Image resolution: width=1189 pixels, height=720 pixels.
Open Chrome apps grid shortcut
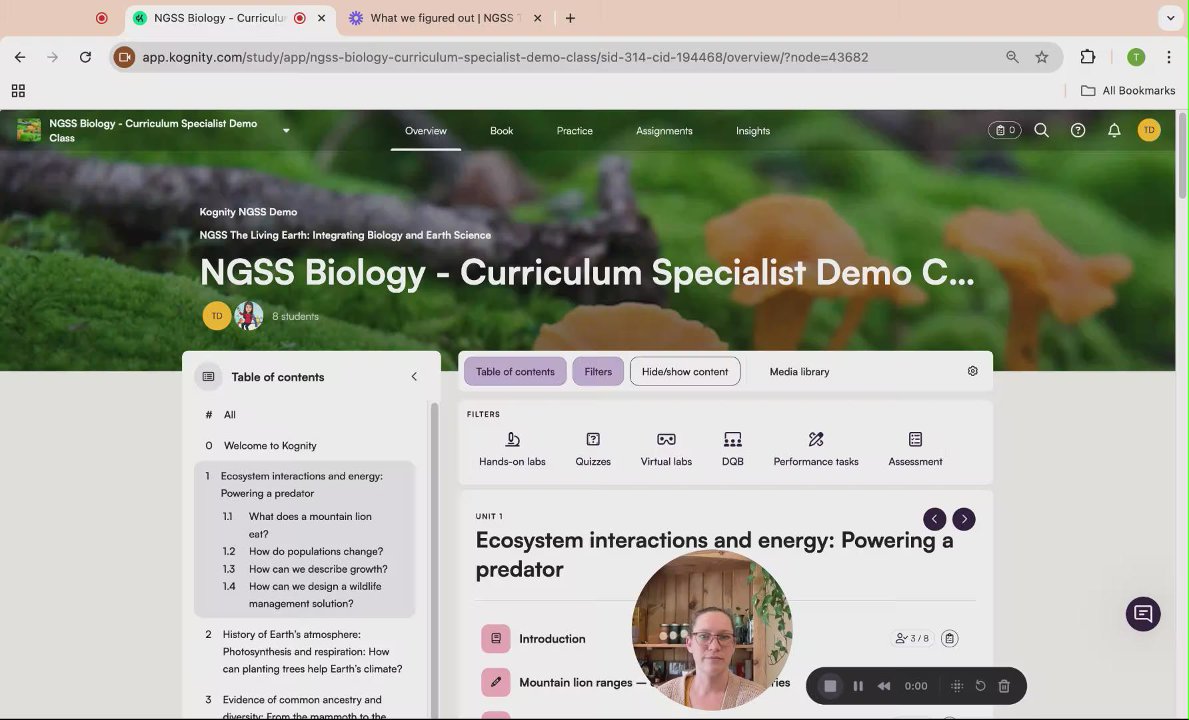[18, 91]
